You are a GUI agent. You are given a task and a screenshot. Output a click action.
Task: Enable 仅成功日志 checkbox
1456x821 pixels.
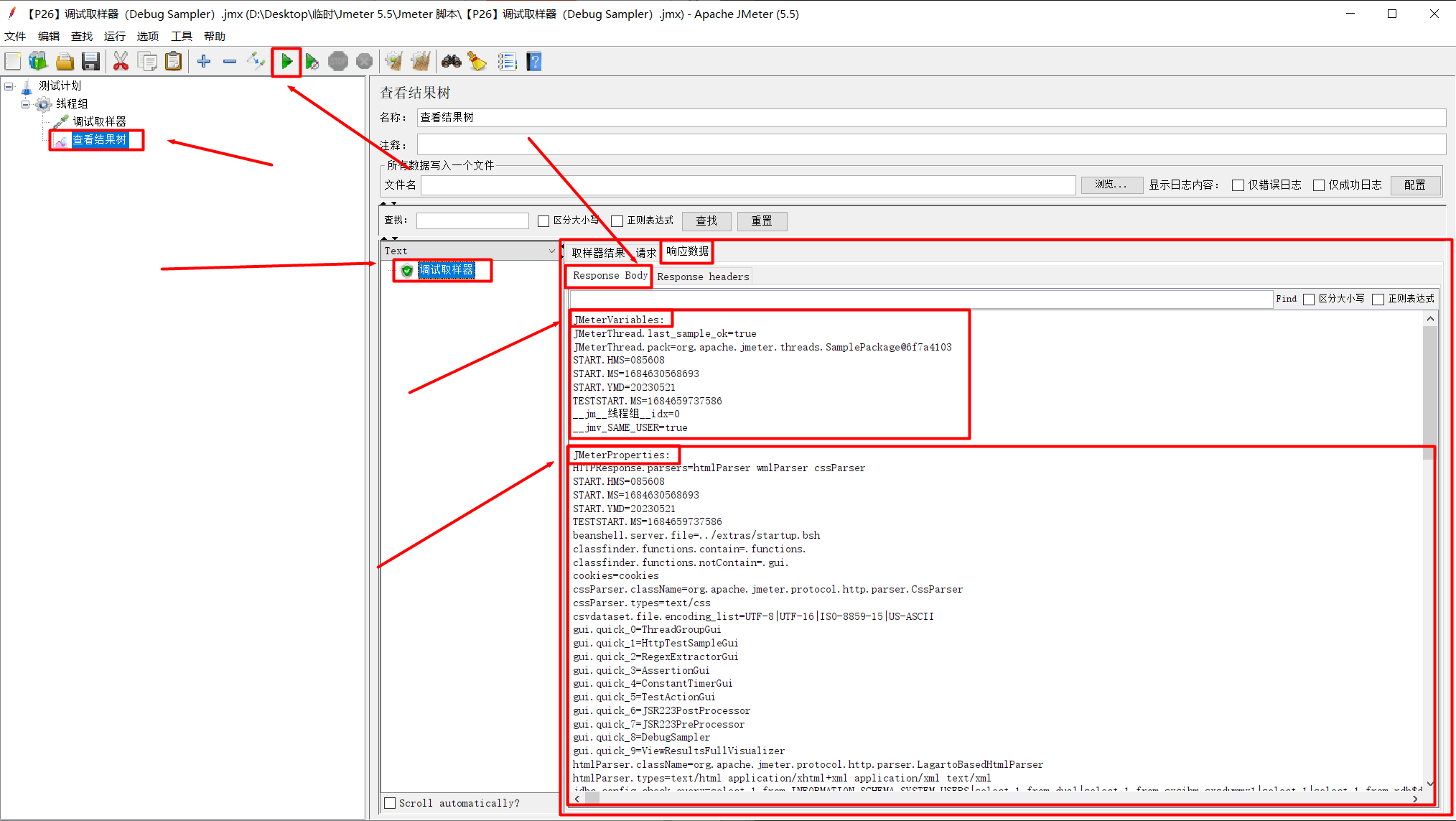(x=1319, y=185)
